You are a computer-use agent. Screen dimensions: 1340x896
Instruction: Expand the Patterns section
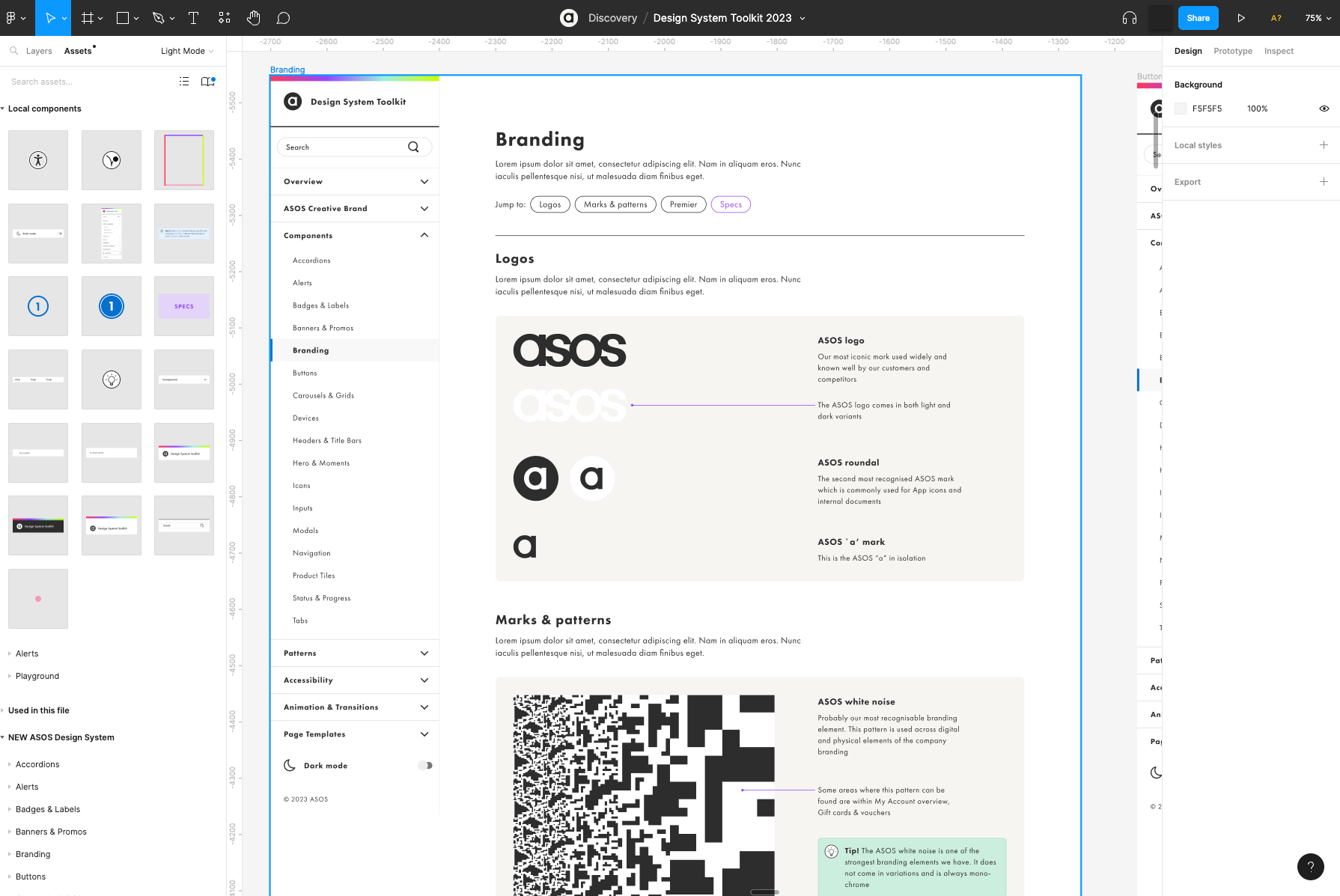tap(424, 653)
